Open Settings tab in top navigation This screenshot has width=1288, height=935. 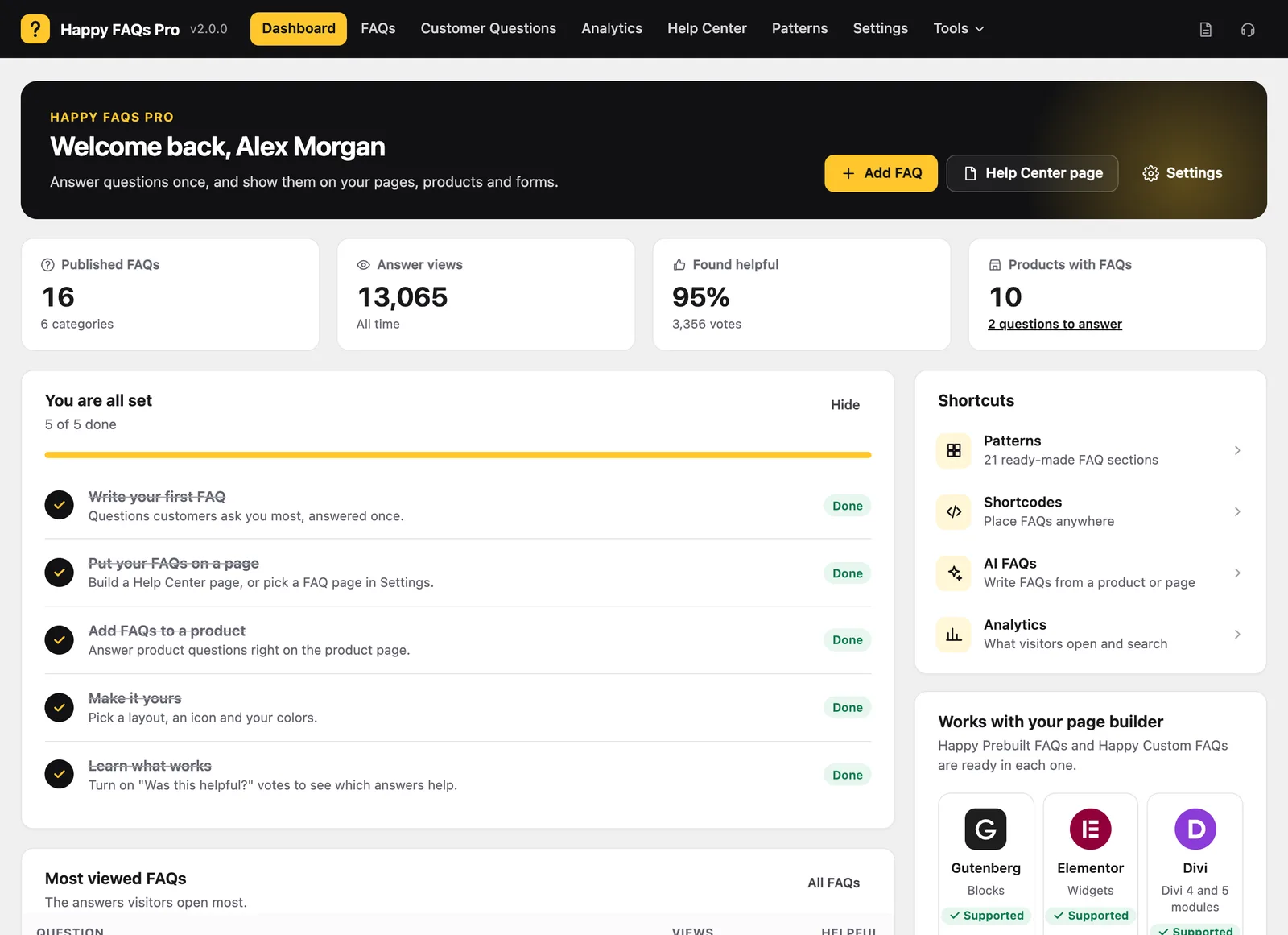click(880, 29)
